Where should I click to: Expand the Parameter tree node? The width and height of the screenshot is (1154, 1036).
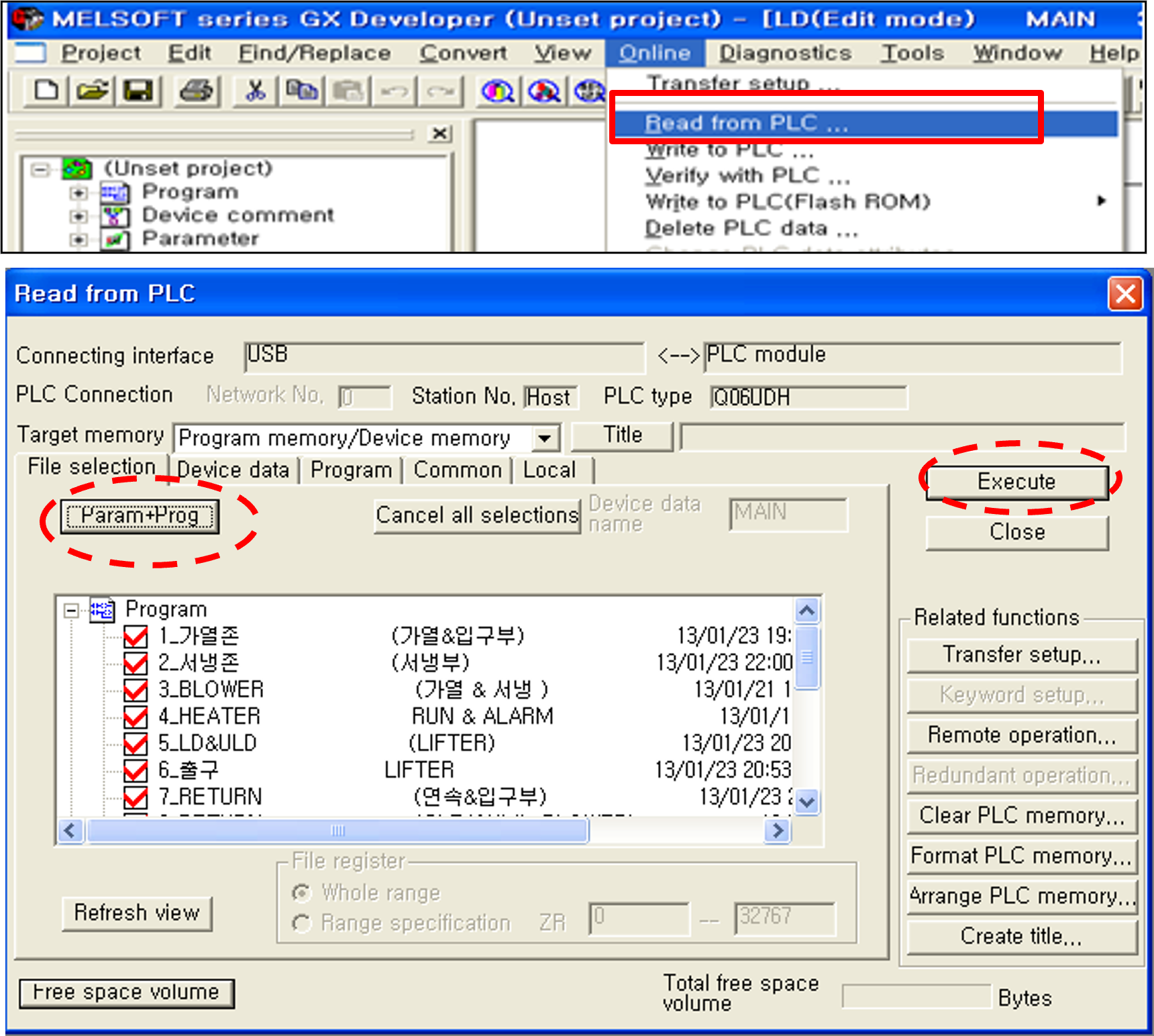pos(78,240)
